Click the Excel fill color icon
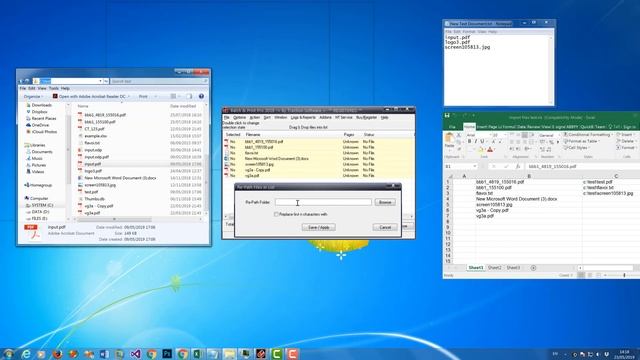Image resolution: width=640 pixels, height=360 pixels. [481, 149]
